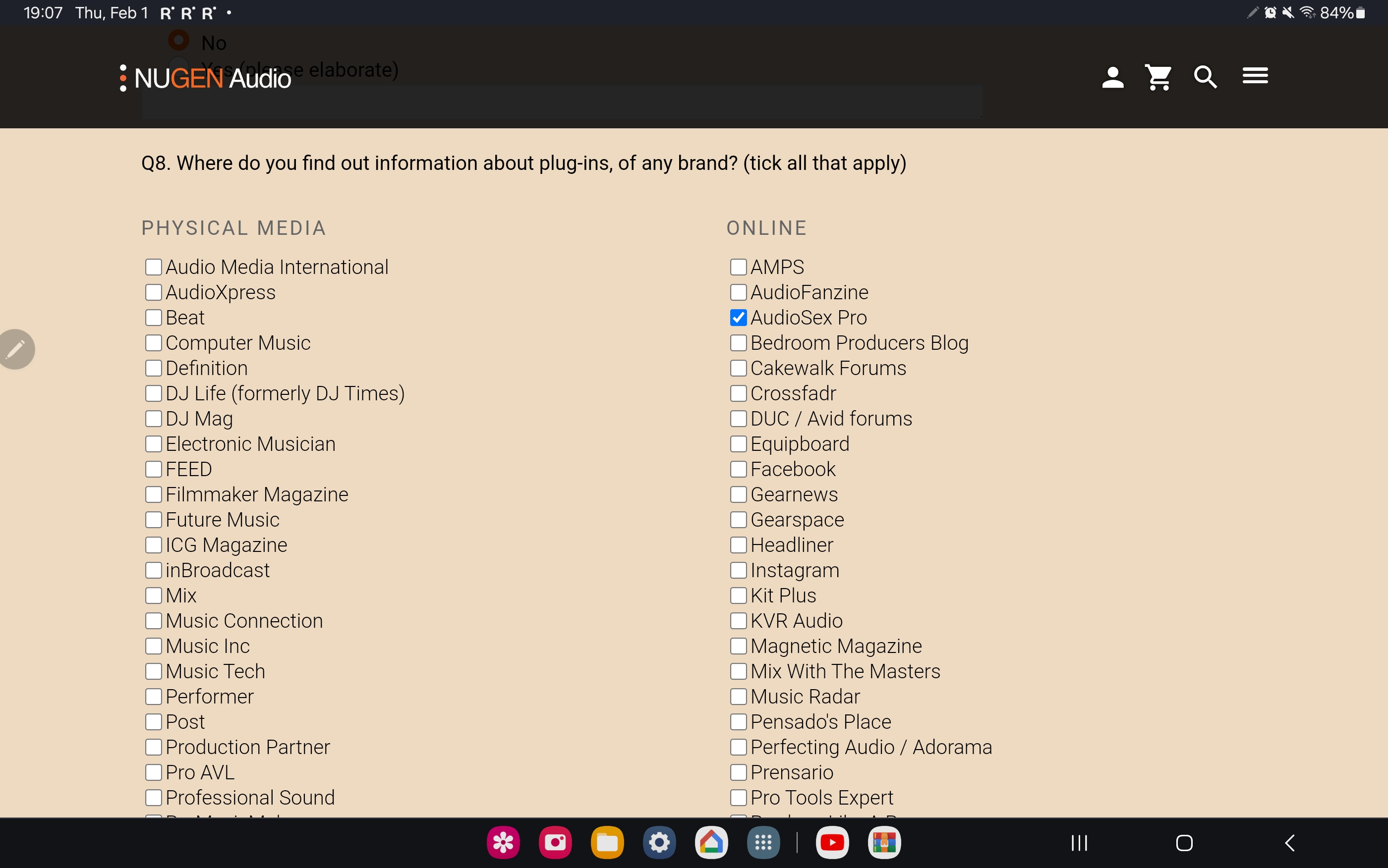Tap the Wi-Fi icon in status bar

pyautogui.click(x=1308, y=12)
